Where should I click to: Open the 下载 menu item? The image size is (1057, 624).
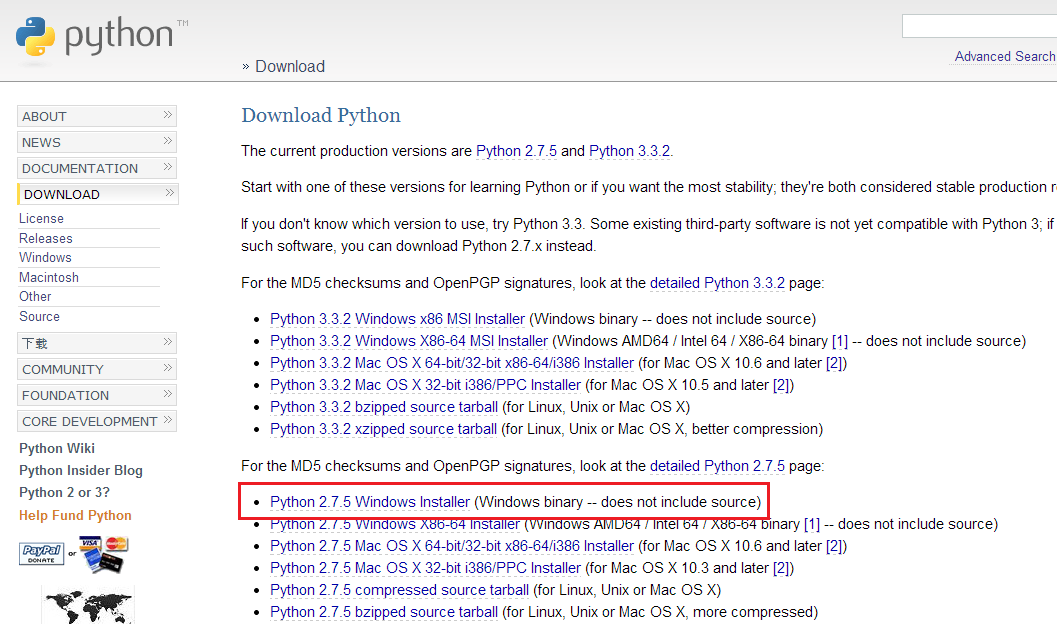point(97,343)
